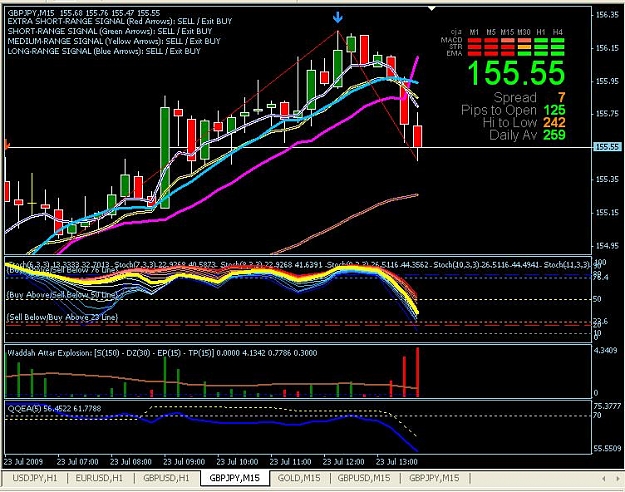The width and height of the screenshot is (625, 492).
Task: Click the 23 Jul 2009 date label
Action: 23,462
